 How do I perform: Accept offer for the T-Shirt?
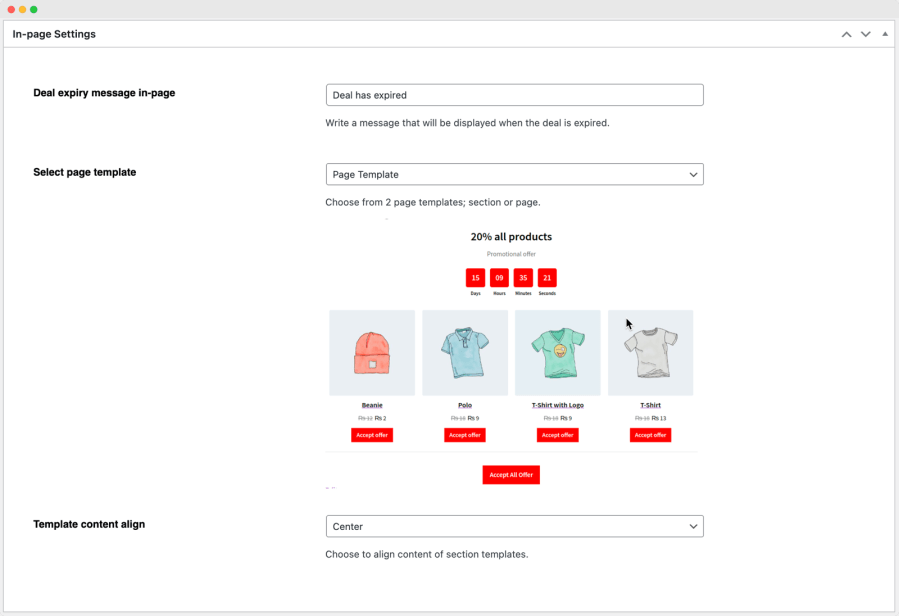[x=650, y=435]
